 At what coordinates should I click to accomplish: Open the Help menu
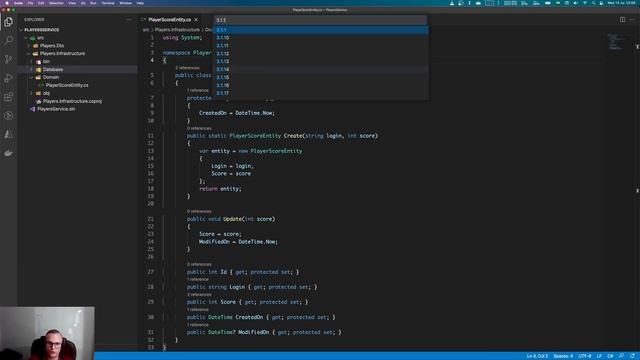[140, 3]
